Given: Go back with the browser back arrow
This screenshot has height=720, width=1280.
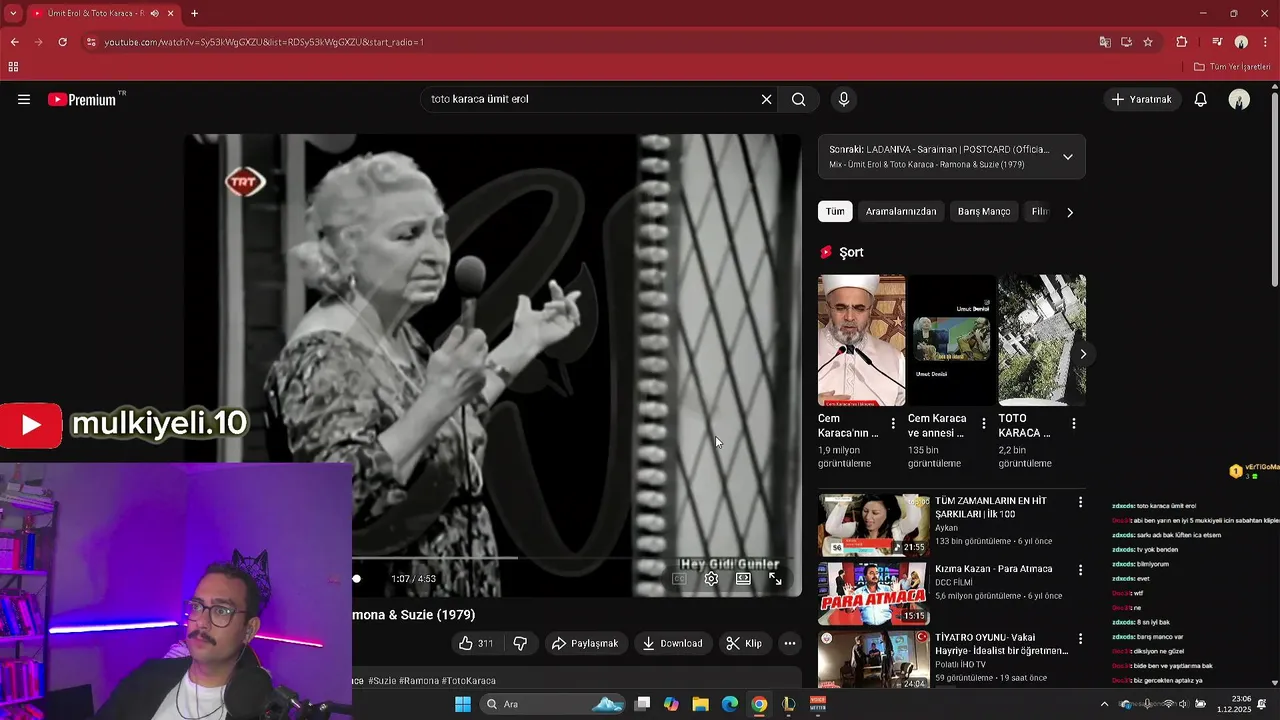Looking at the screenshot, I should [x=14, y=42].
